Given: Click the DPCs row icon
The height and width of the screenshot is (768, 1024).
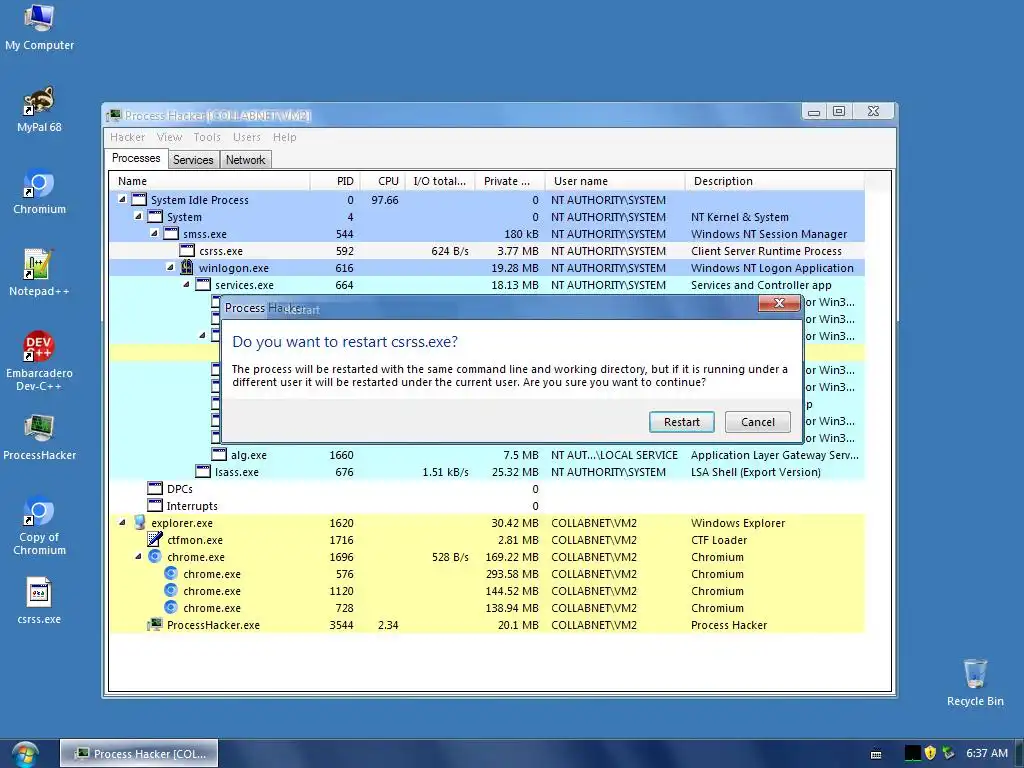Looking at the screenshot, I should coord(155,488).
